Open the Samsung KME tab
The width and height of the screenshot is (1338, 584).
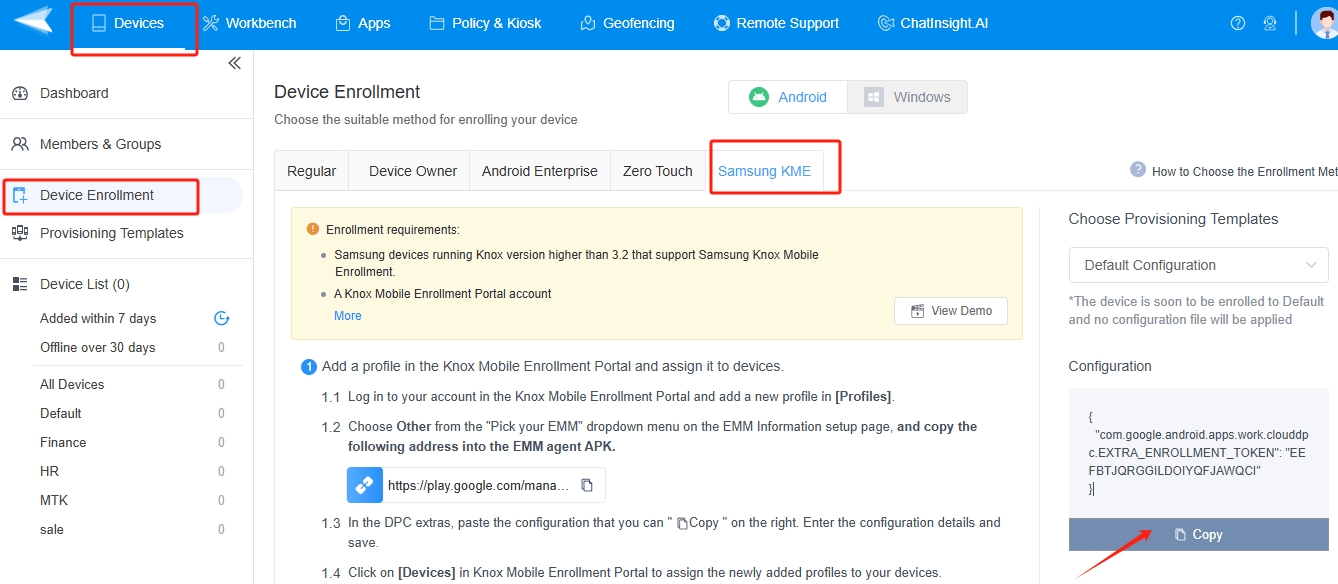765,171
